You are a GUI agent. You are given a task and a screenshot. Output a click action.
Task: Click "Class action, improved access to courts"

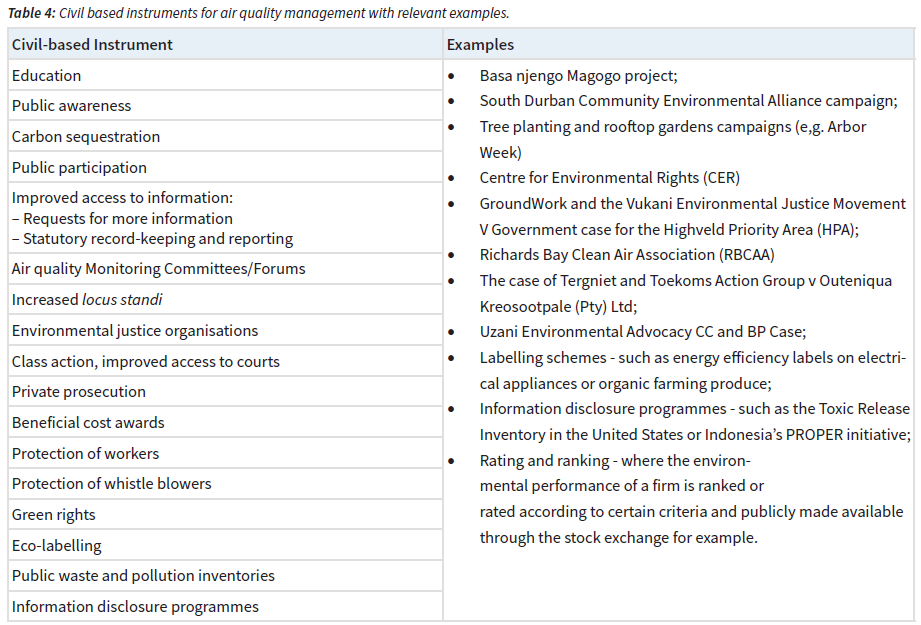click(x=146, y=362)
